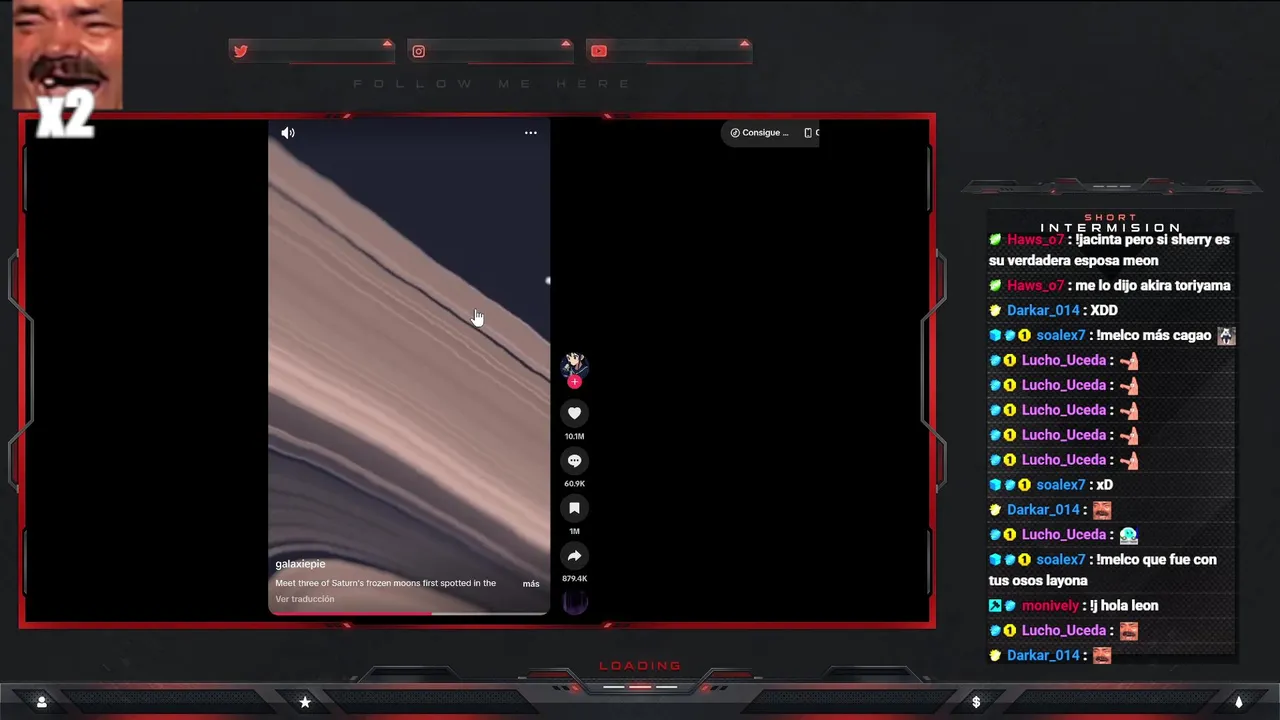Like the video with the heart icon

click(x=574, y=413)
